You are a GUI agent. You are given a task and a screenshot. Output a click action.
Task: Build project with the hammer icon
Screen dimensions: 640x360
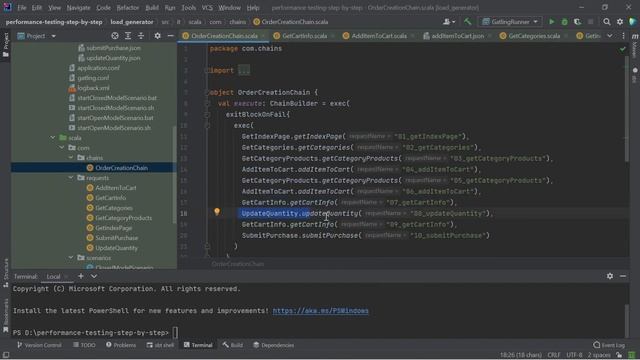click(x=467, y=22)
